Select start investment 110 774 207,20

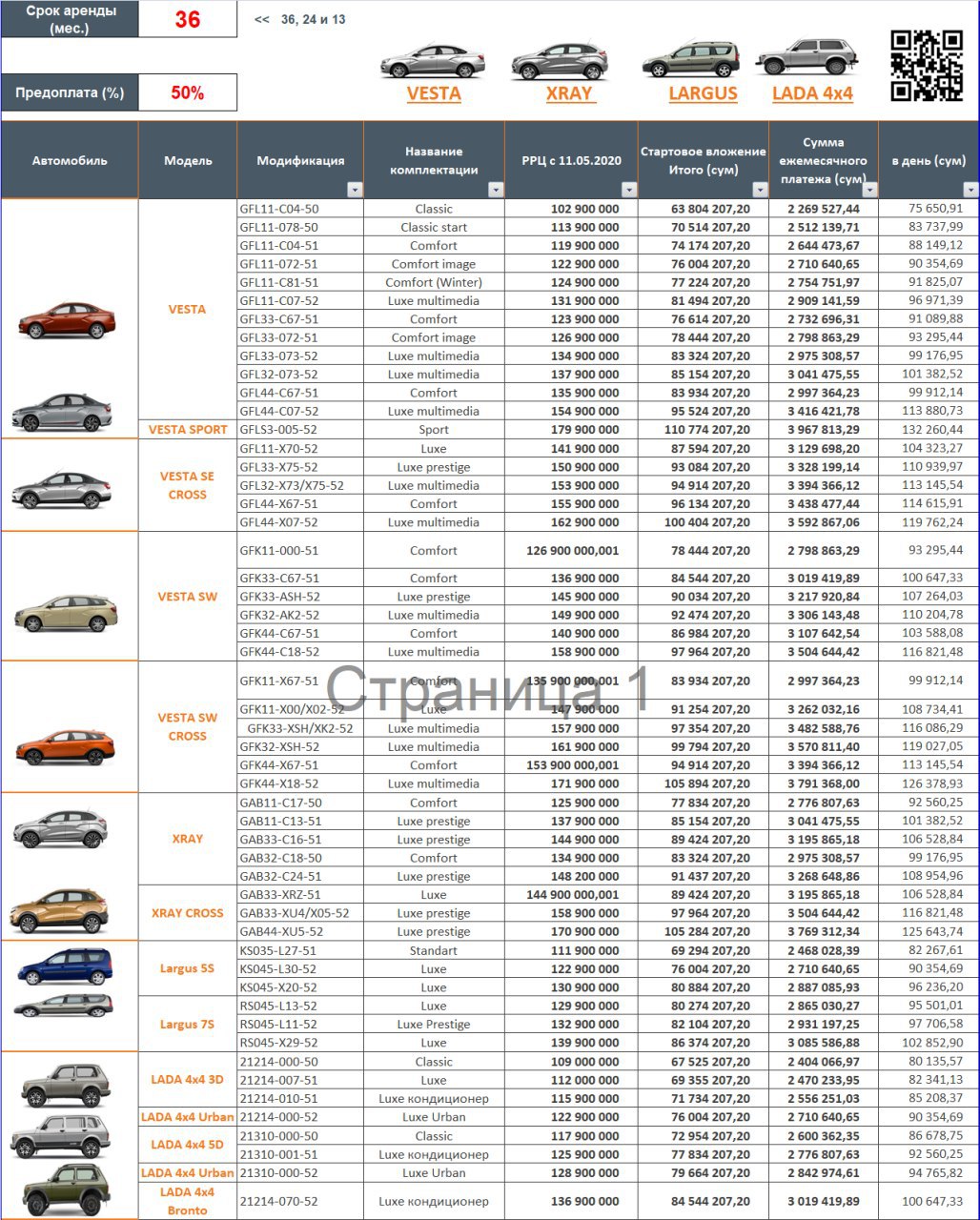pos(703,430)
